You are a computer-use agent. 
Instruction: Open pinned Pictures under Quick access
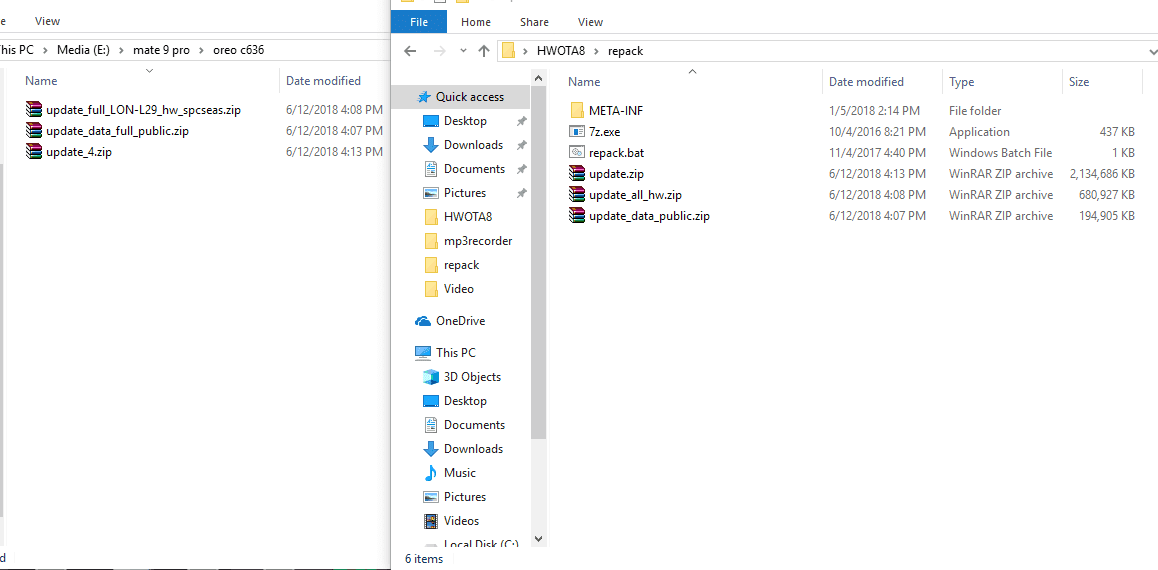[465, 193]
